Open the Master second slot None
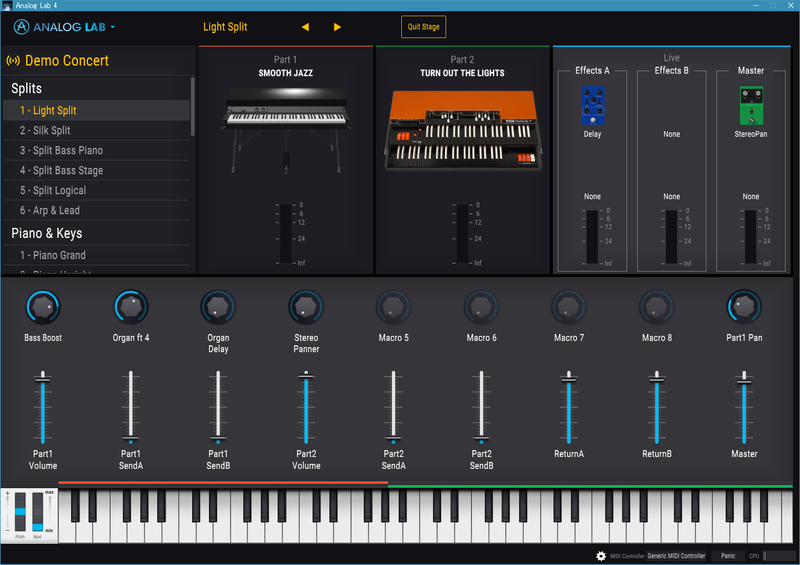Image resolution: width=800 pixels, height=565 pixels. pyautogui.click(x=751, y=196)
